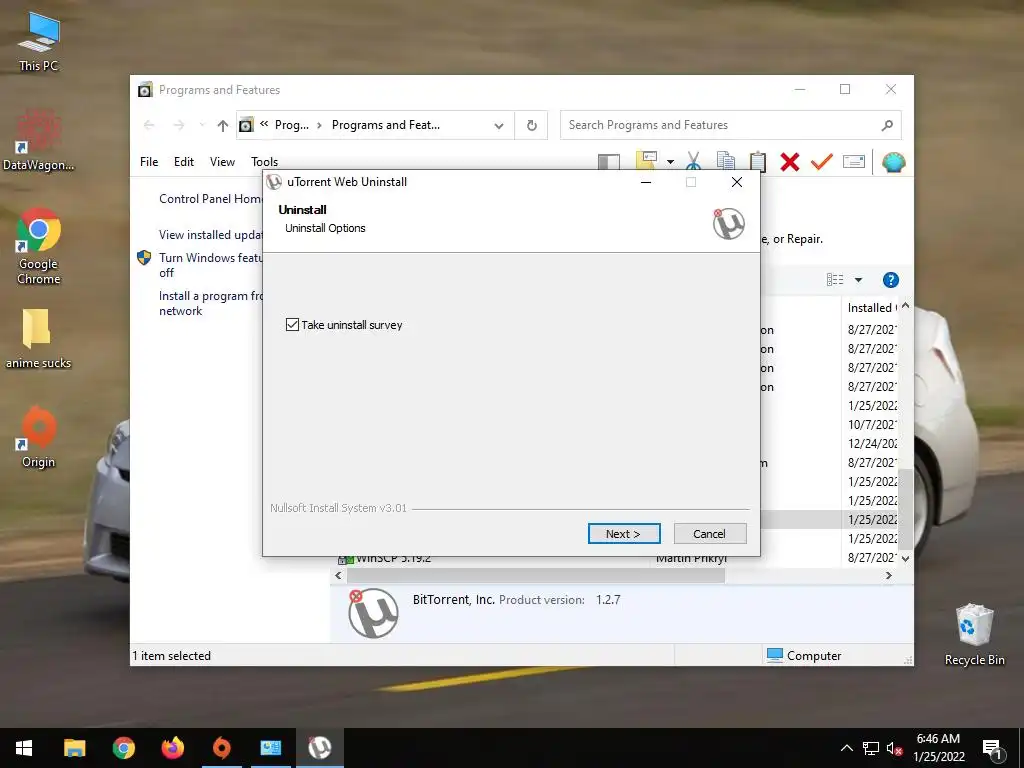Click Control Panel taskbar icon
The image size is (1024, 768).
coord(270,748)
